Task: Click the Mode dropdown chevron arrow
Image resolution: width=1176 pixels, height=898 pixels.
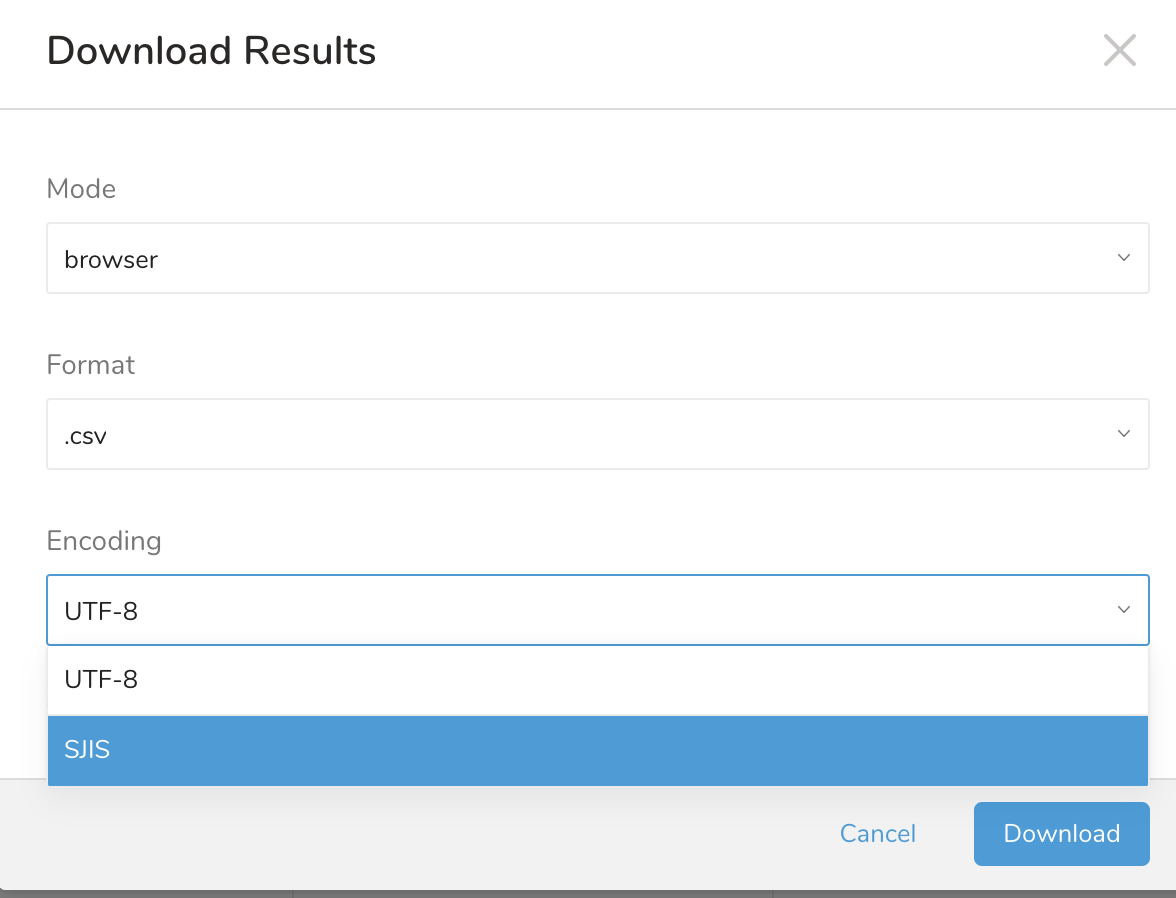Action: point(1123,258)
